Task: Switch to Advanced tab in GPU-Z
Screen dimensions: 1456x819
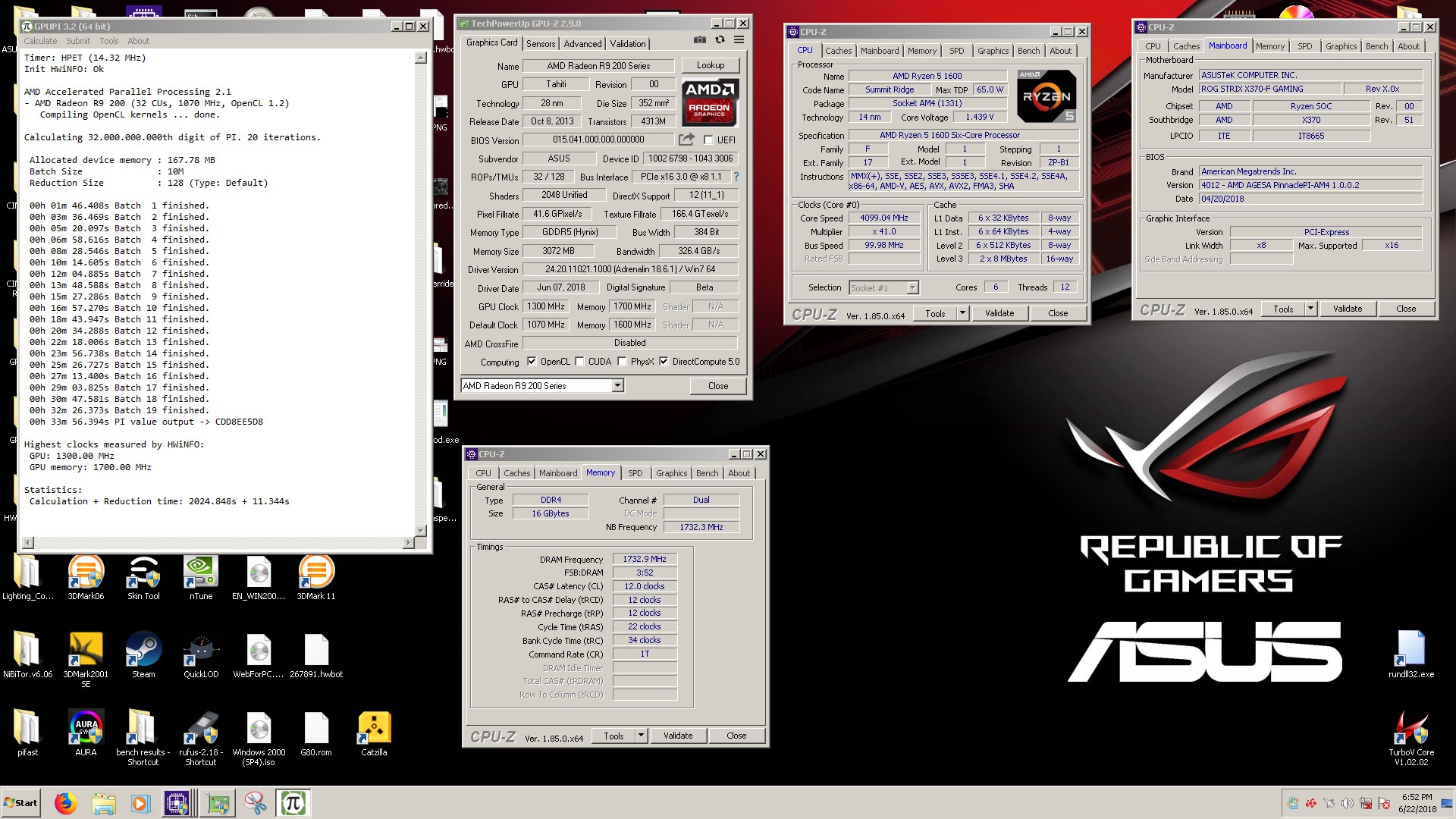Action: [x=582, y=44]
